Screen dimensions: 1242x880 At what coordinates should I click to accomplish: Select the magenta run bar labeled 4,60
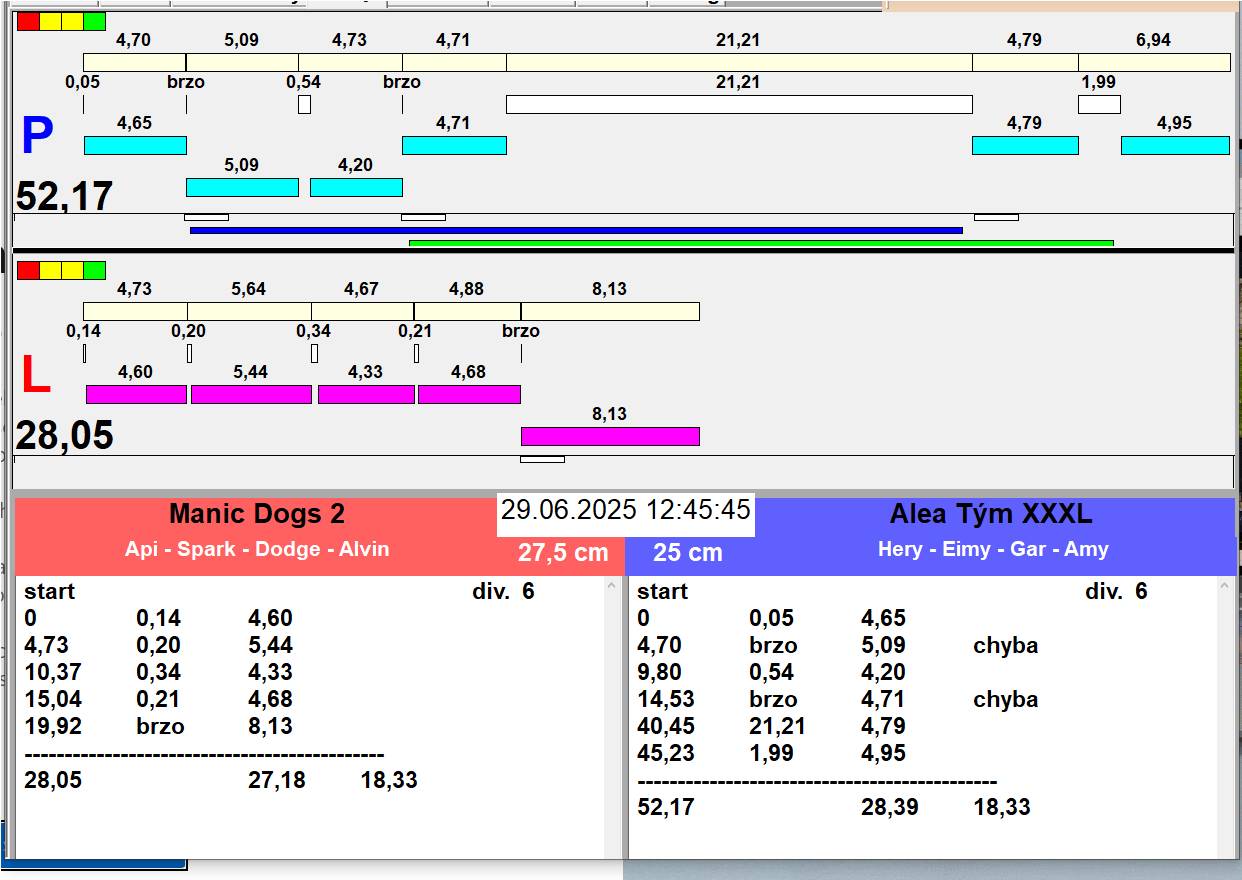click(x=136, y=394)
